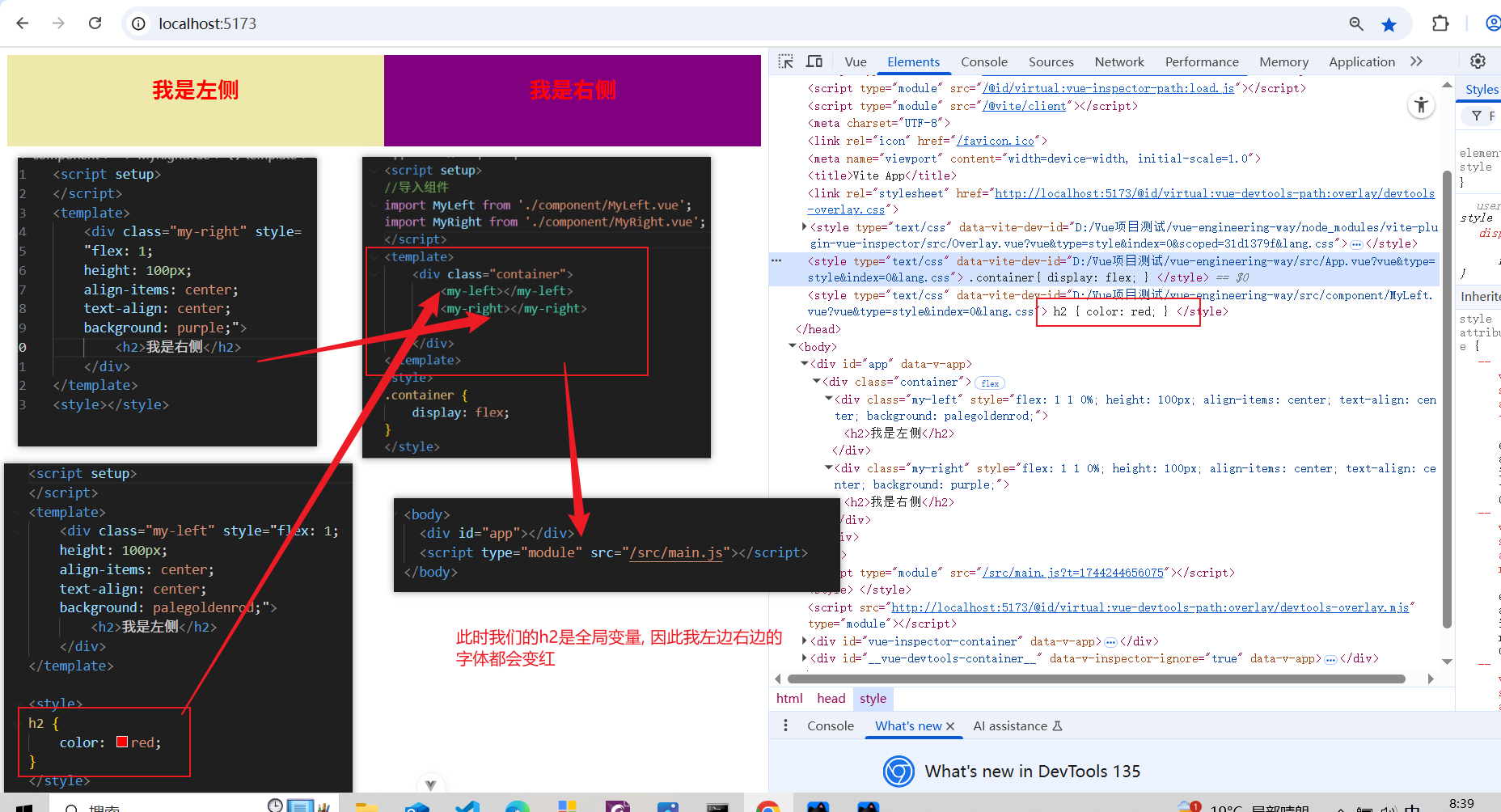Click the Chrome icon in the taskbar
The height and width of the screenshot is (812, 1501).
pos(767,806)
